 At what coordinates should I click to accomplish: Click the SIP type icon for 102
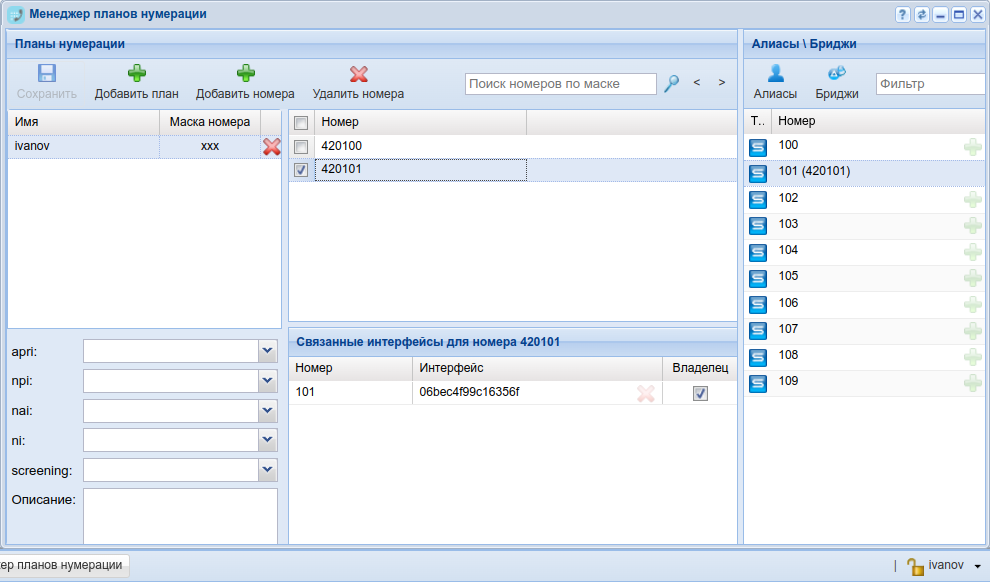(x=758, y=199)
